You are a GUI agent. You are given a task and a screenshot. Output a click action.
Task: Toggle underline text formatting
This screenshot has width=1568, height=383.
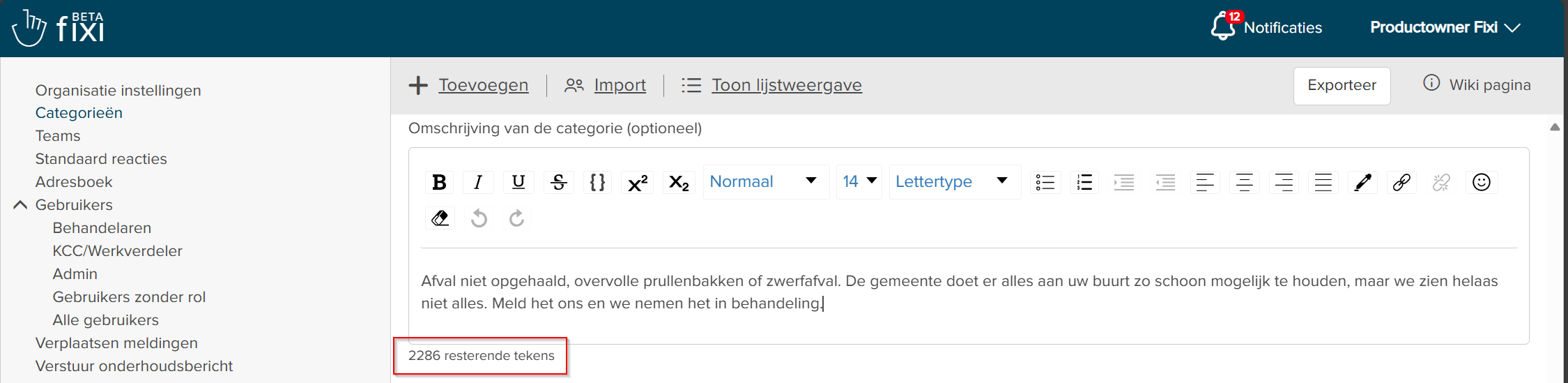coord(518,182)
